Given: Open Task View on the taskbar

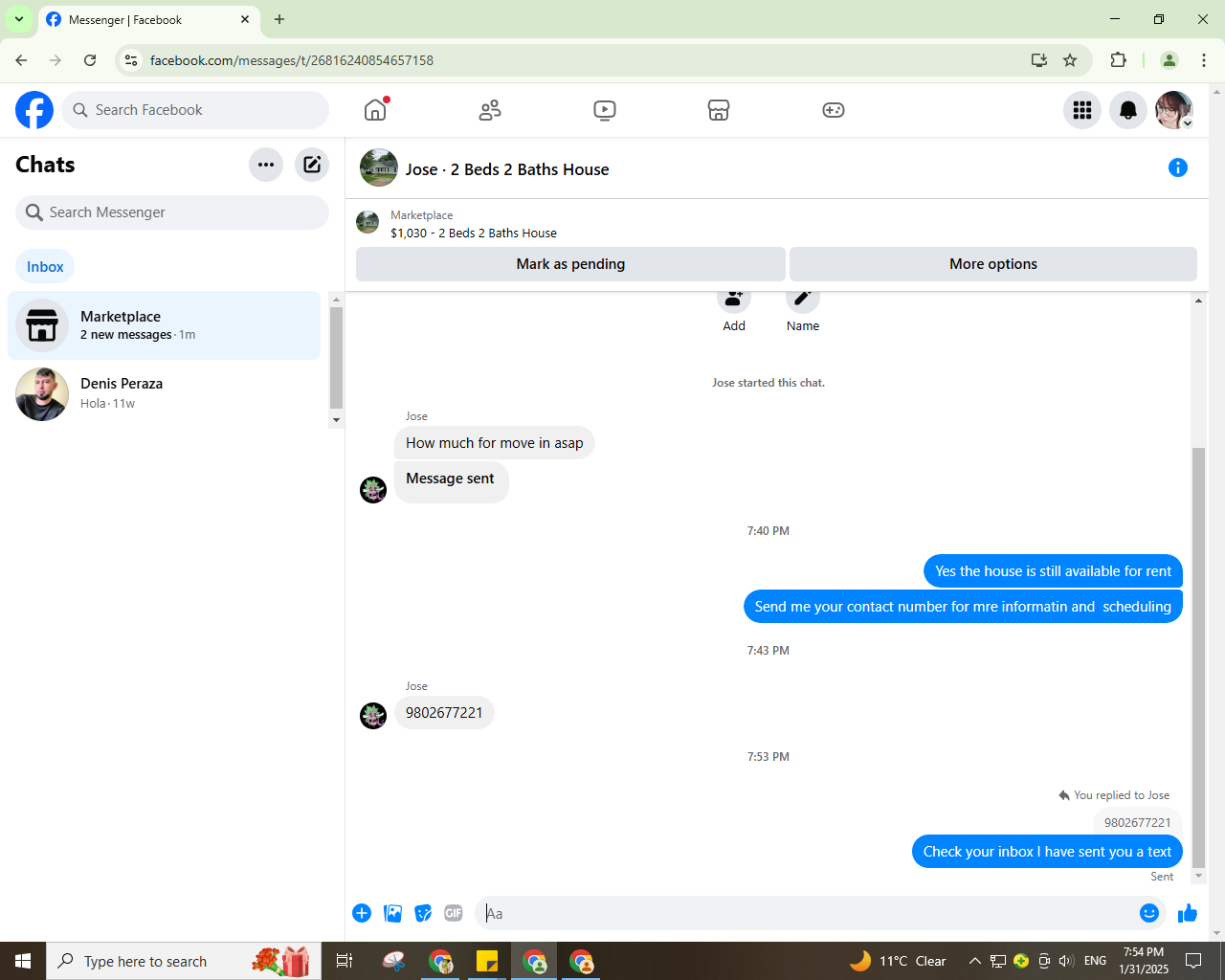Looking at the screenshot, I should point(345,961).
